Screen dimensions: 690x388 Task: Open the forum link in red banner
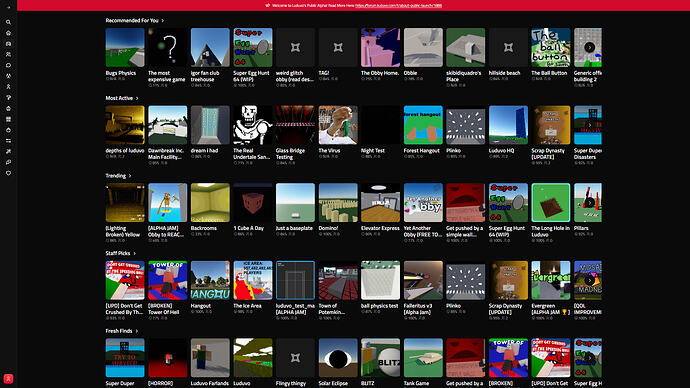(x=398, y=6)
